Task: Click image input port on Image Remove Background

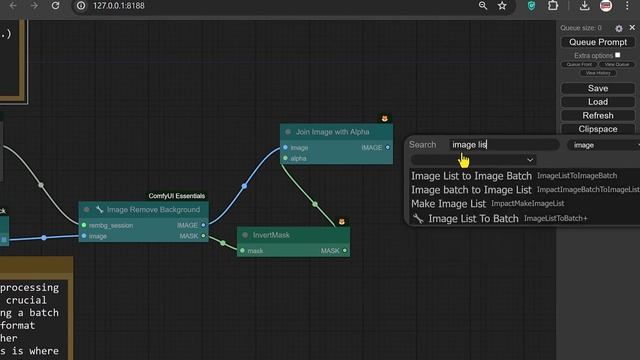Action: 84,236
